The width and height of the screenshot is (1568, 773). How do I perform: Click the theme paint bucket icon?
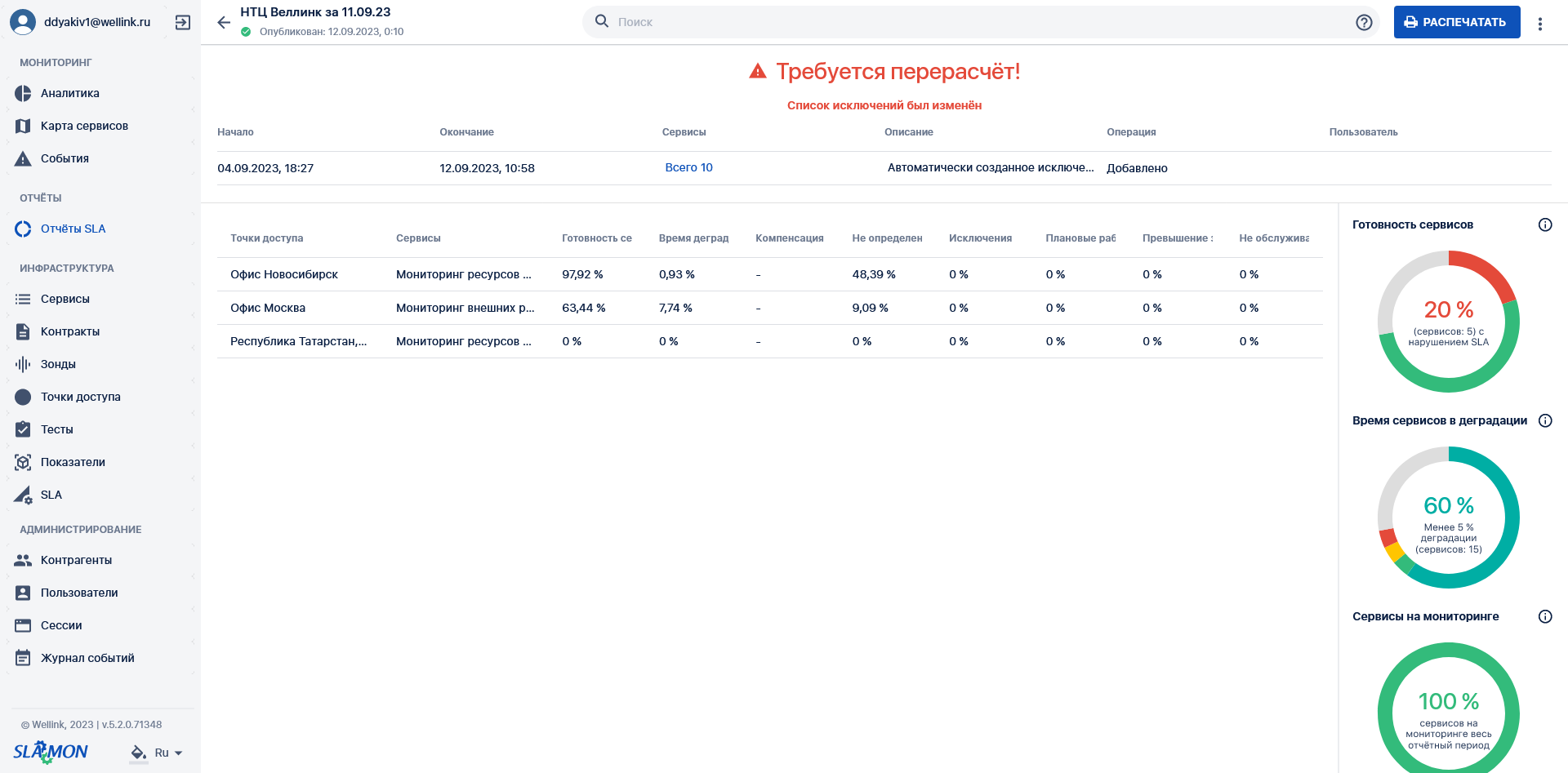139,753
